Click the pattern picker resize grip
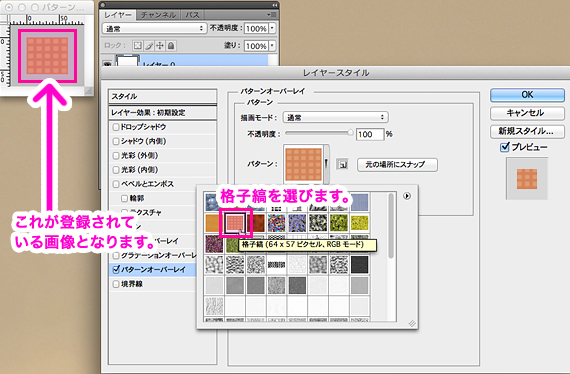Viewport: 570px width, 374px height. (x=412, y=323)
